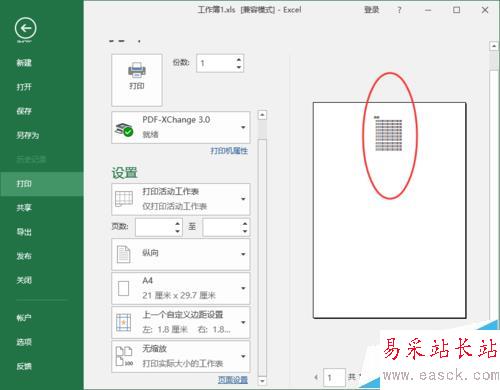Expand the 打印活动工作表 dropdown

181,199
